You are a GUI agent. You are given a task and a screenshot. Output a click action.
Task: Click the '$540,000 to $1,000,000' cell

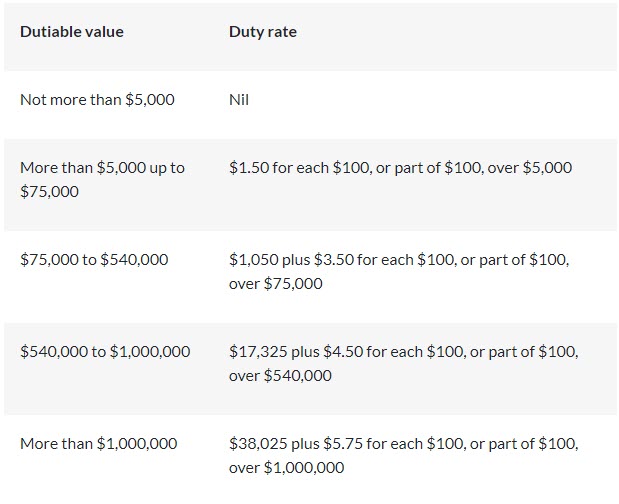click(105, 352)
